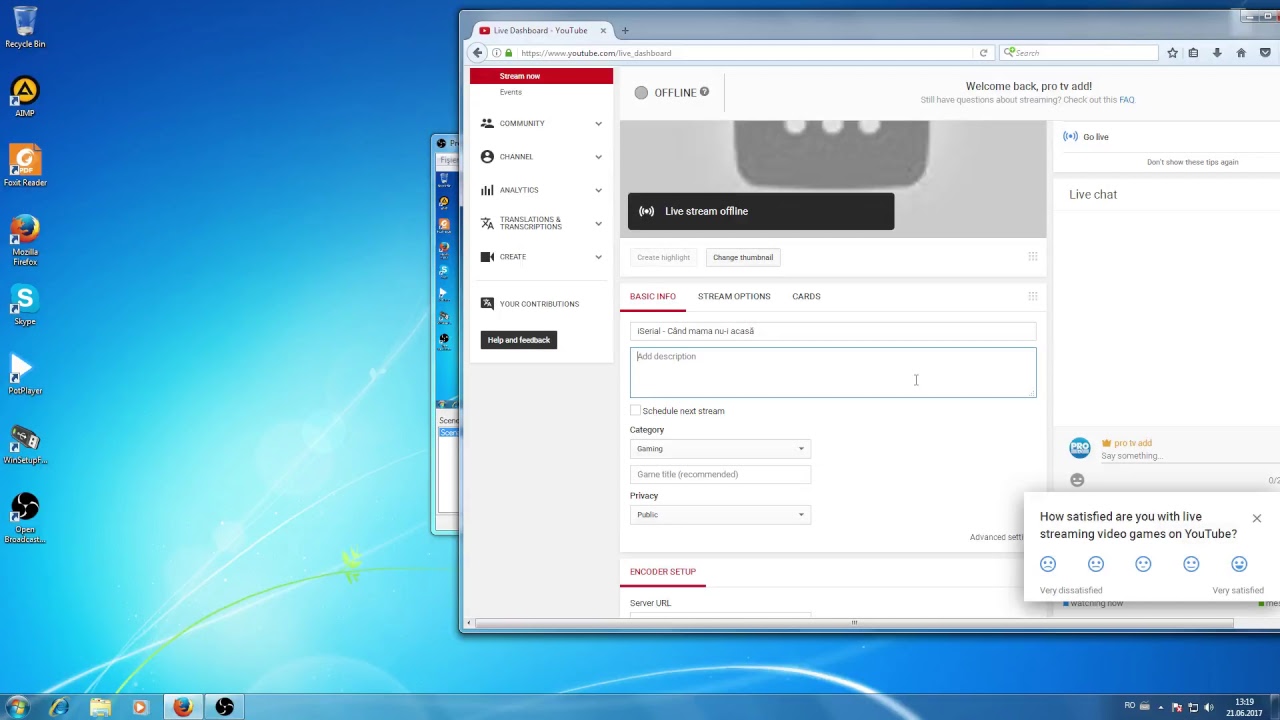Go back with Firefox back arrow

(x=478, y=53)
